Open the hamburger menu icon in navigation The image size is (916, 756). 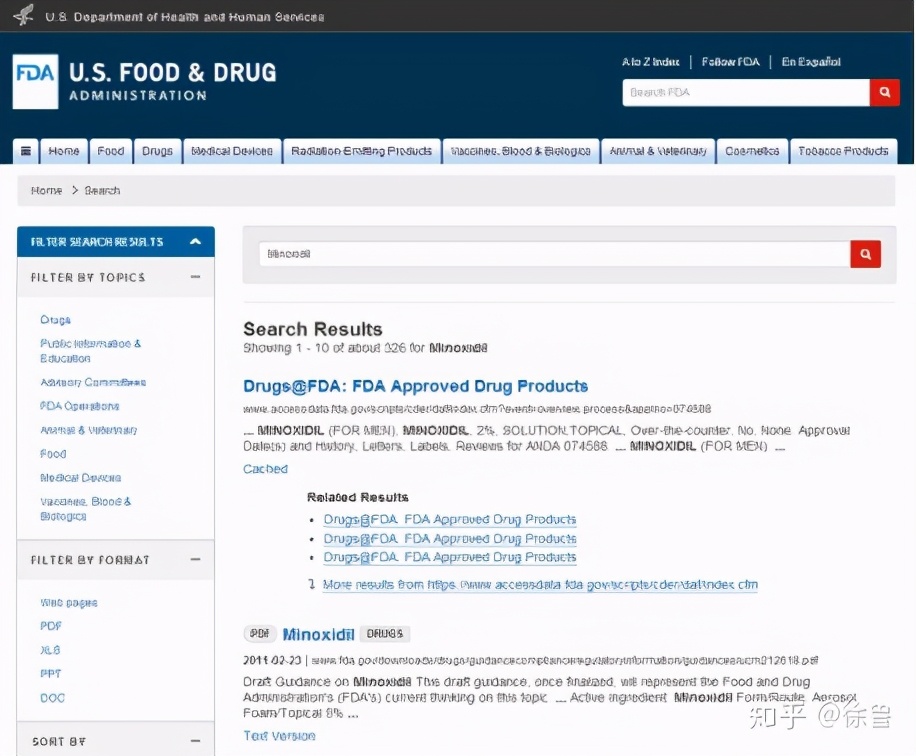tap(26, 151)
